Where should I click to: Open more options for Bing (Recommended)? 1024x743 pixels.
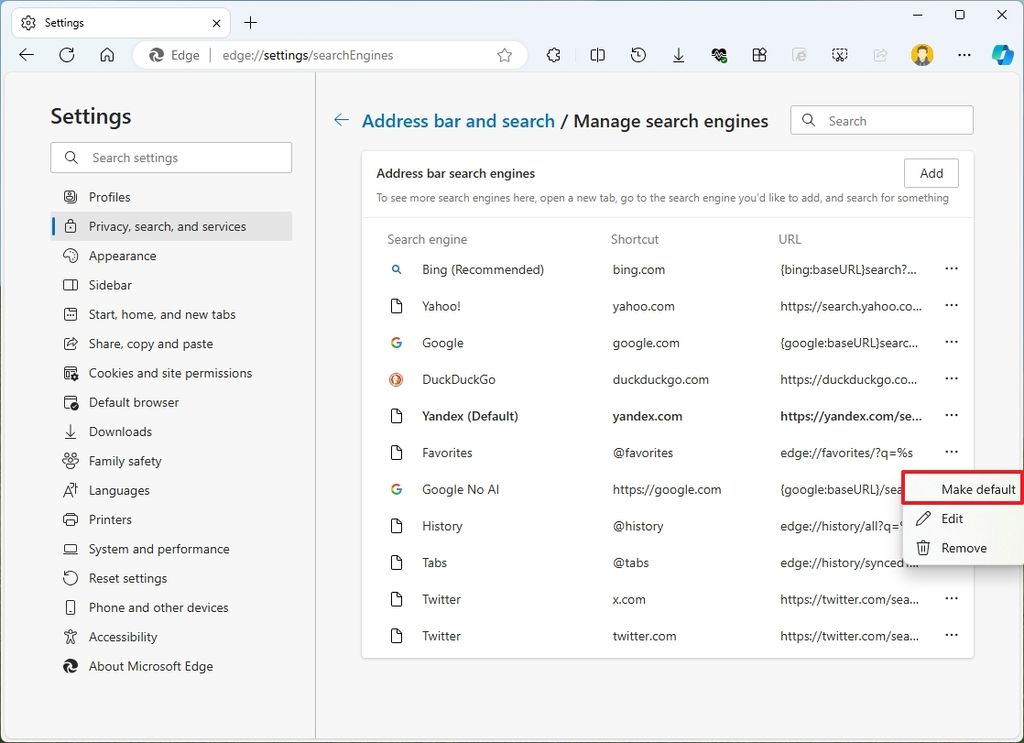tap(951, 269)
